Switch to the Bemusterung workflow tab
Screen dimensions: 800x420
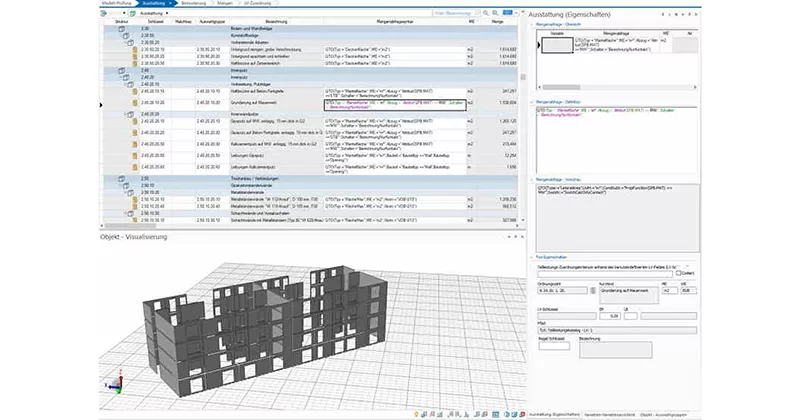pos(194,3)
